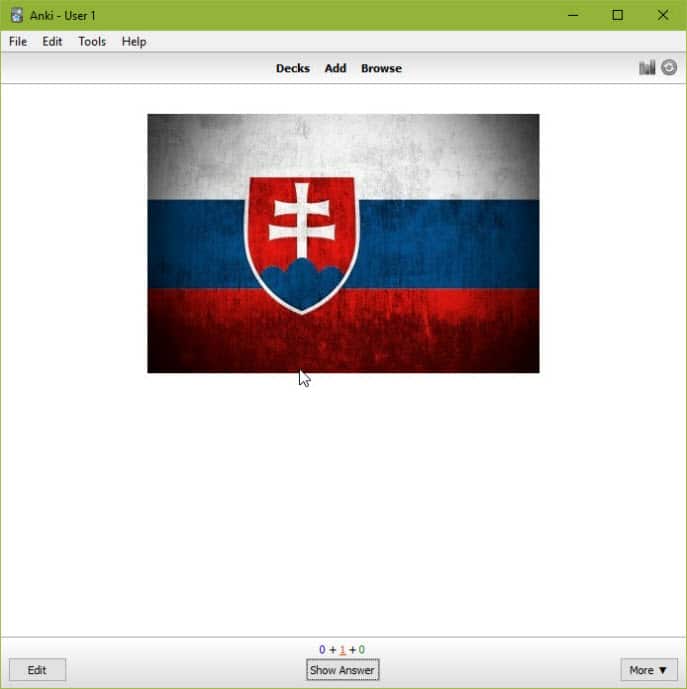Click the new cards count 0 in blue
687x689 pixels.
click(x=322, y=649)
